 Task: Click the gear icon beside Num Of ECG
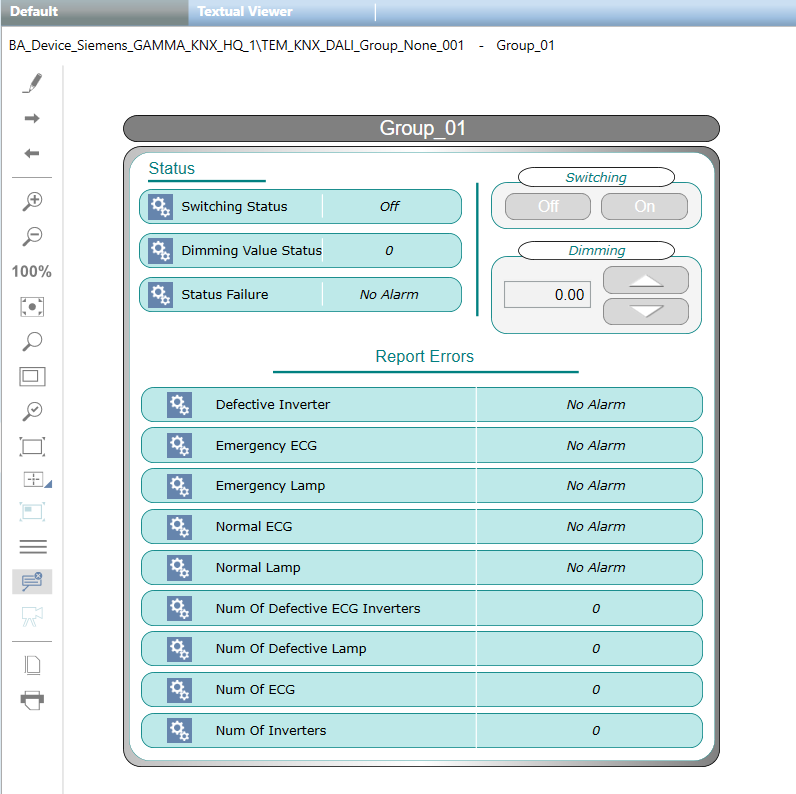click(x=179, y=690)
